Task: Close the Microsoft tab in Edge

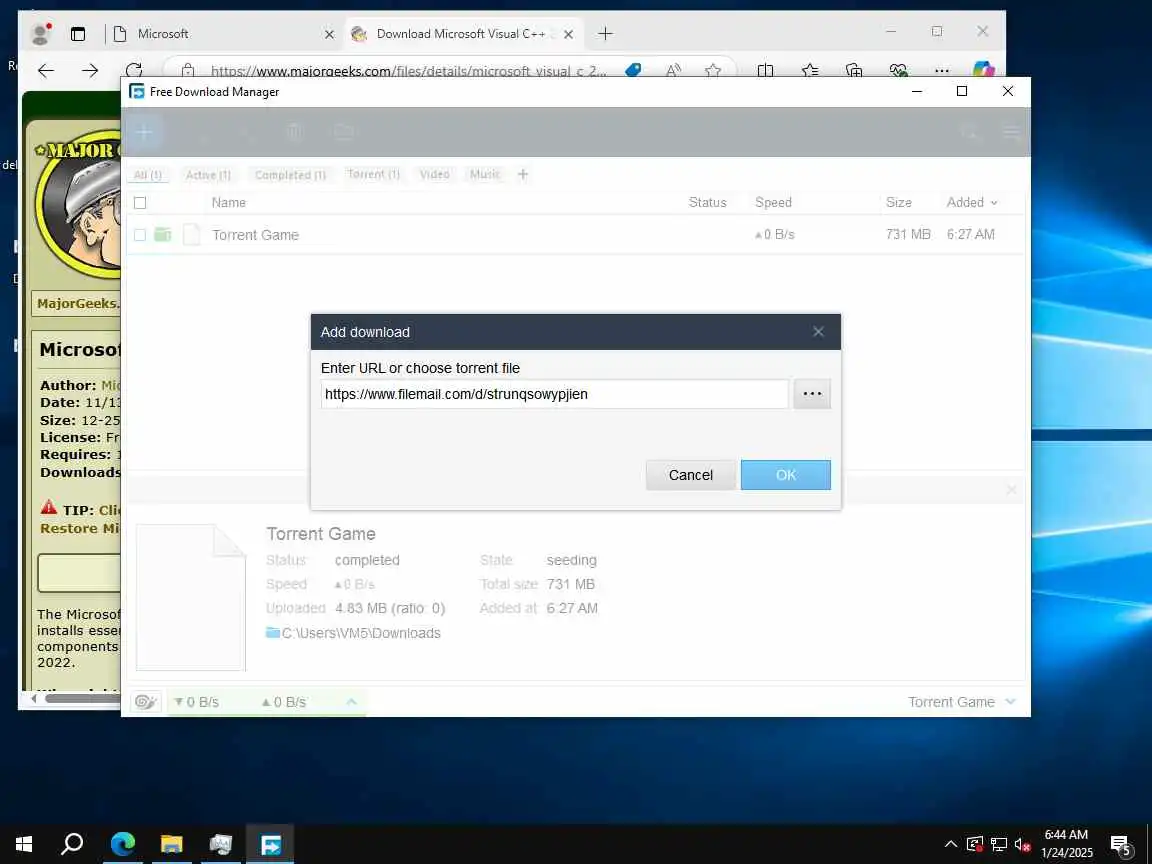Action: (x=329, y=34)
